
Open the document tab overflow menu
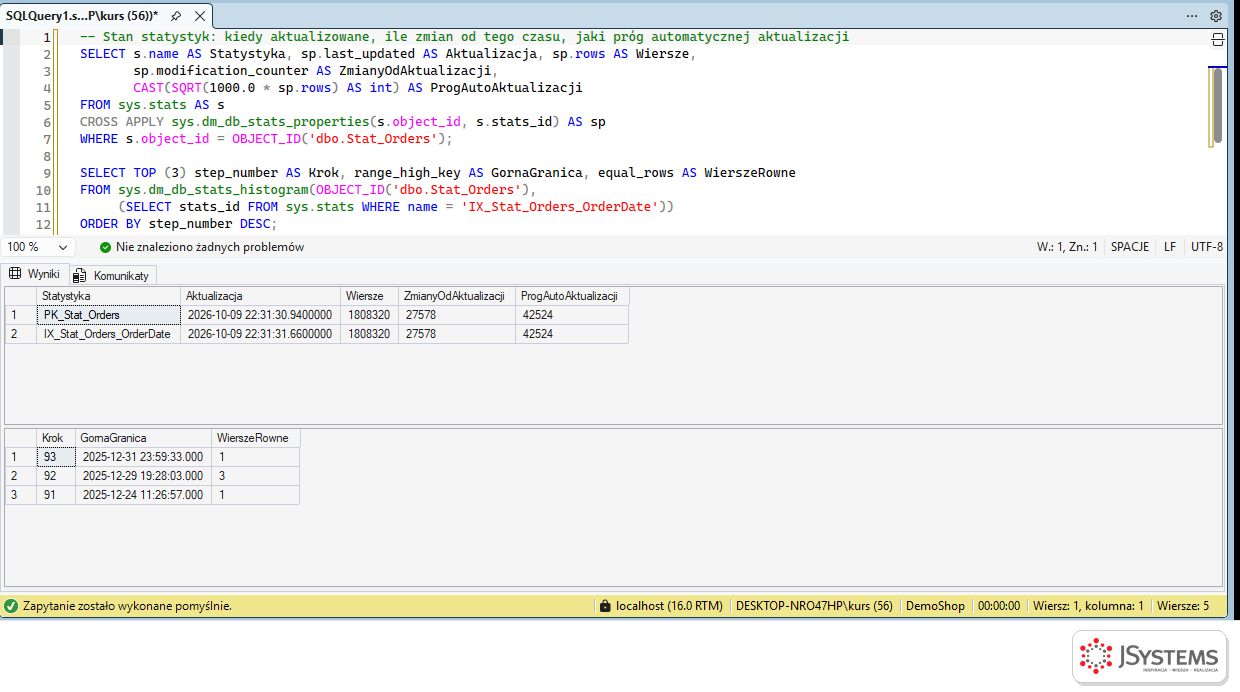(x=1191, y=16)
